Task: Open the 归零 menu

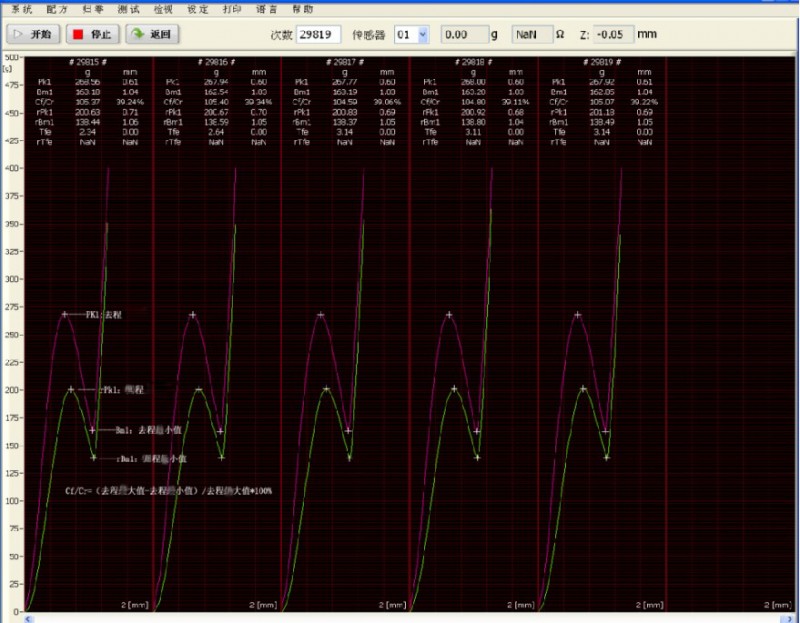Action: (93, 9)
